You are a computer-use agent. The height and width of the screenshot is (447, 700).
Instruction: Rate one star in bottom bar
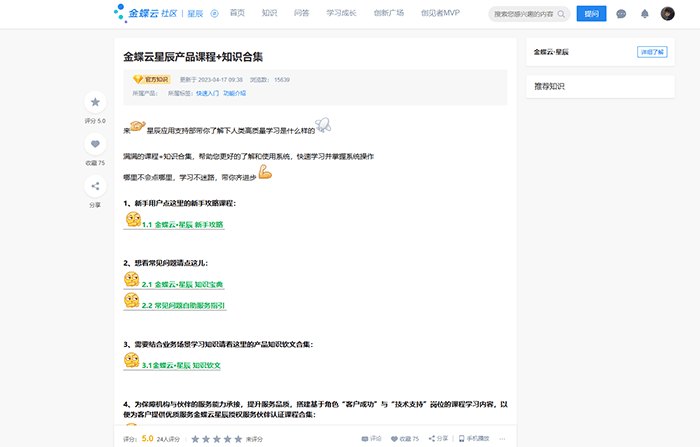click(195, 439)
